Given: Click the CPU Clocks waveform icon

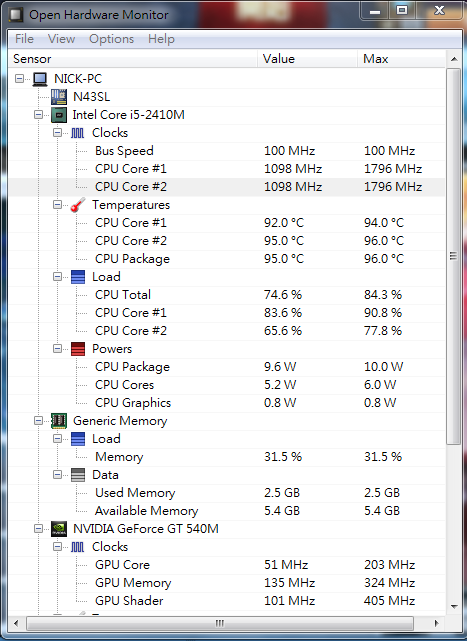Looking at the screenshot, I should pos(78,133).
